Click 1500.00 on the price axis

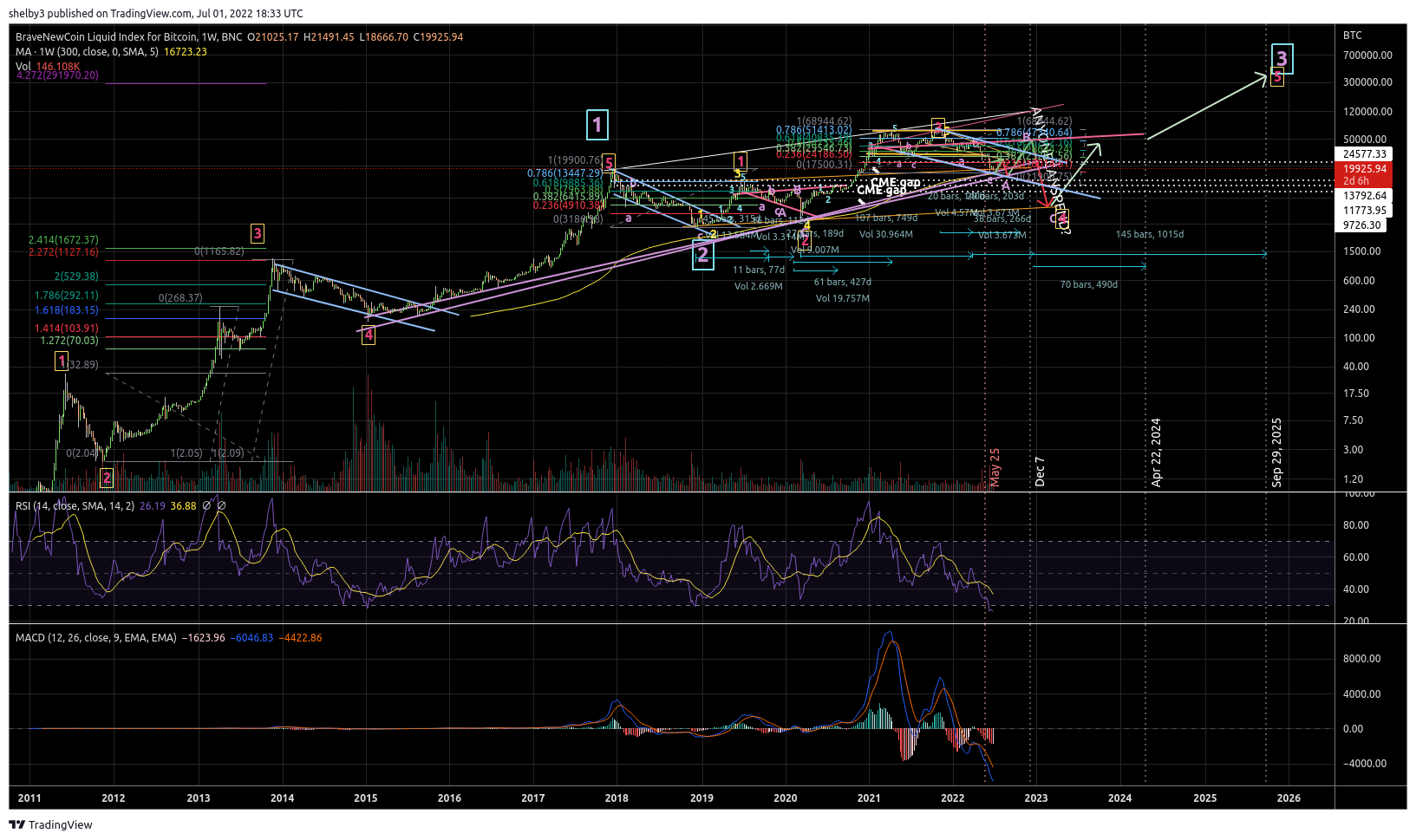(x=1361, y=251)
